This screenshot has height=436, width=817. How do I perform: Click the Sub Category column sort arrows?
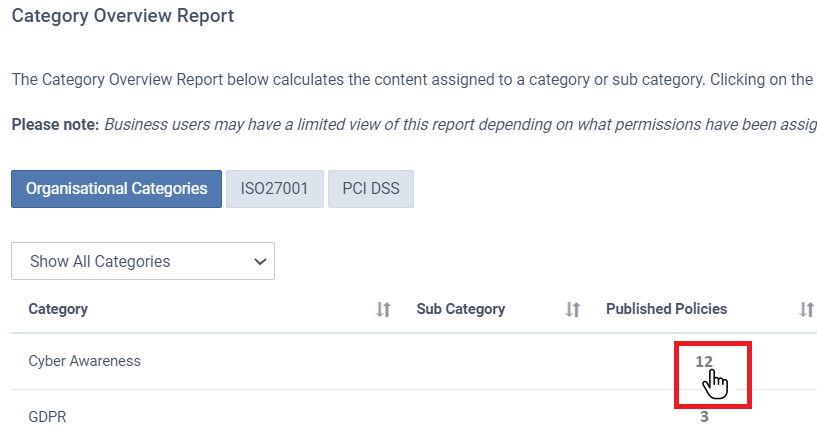(572, 309)
